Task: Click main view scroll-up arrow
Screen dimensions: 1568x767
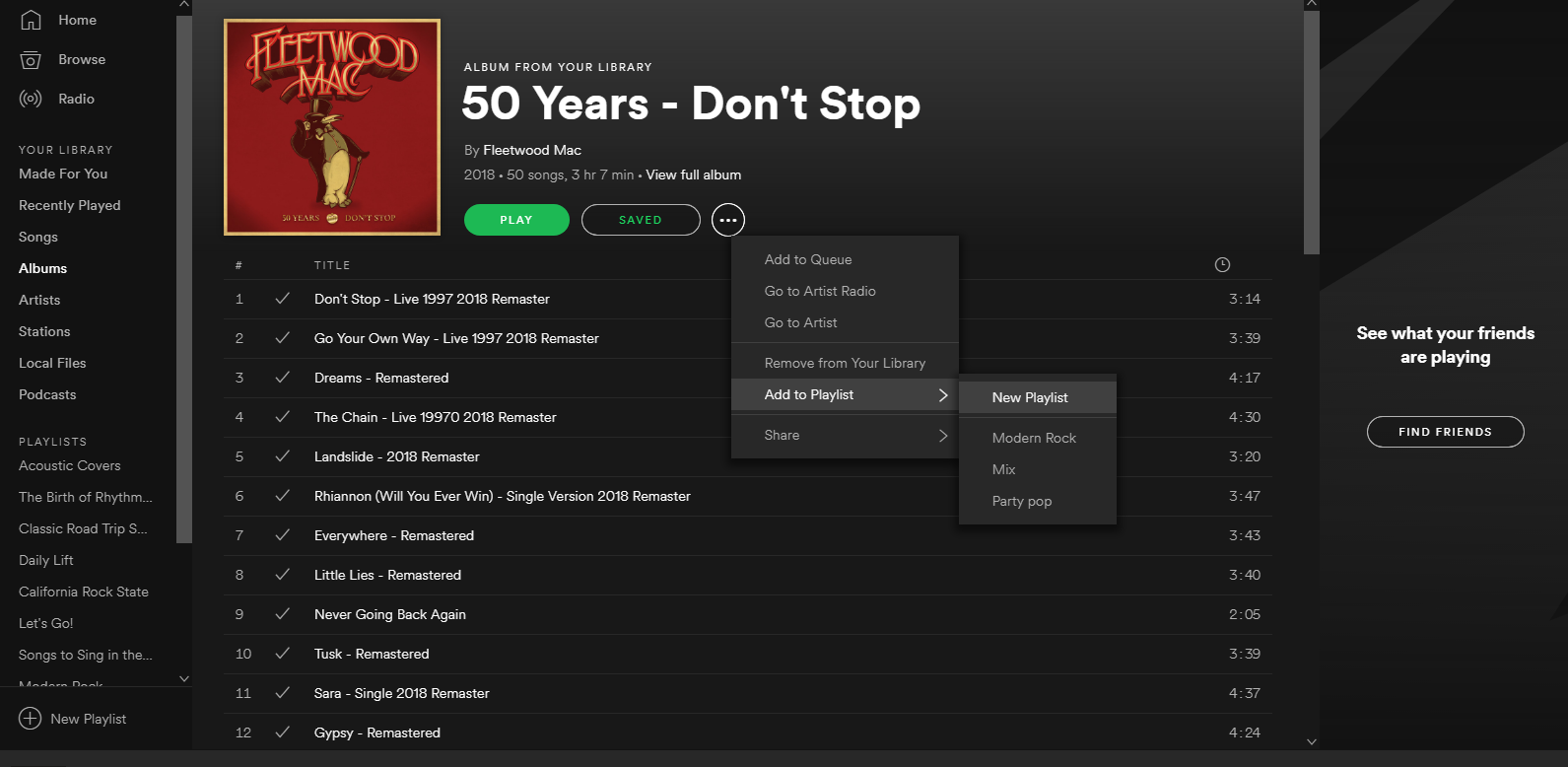Action: click(x=1311, y=5)
